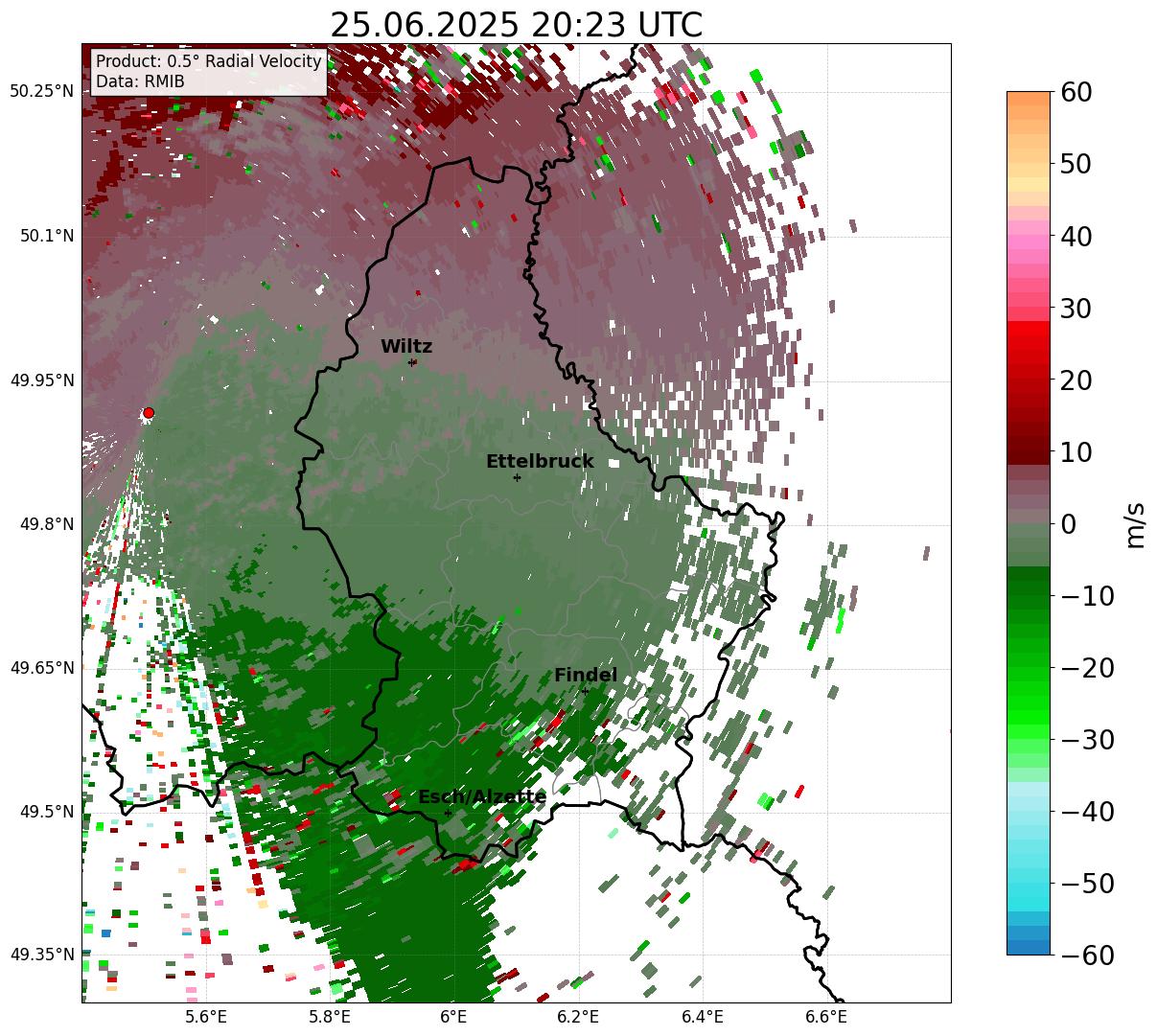Click the longitude label 6.2°E

point(578,1018)
